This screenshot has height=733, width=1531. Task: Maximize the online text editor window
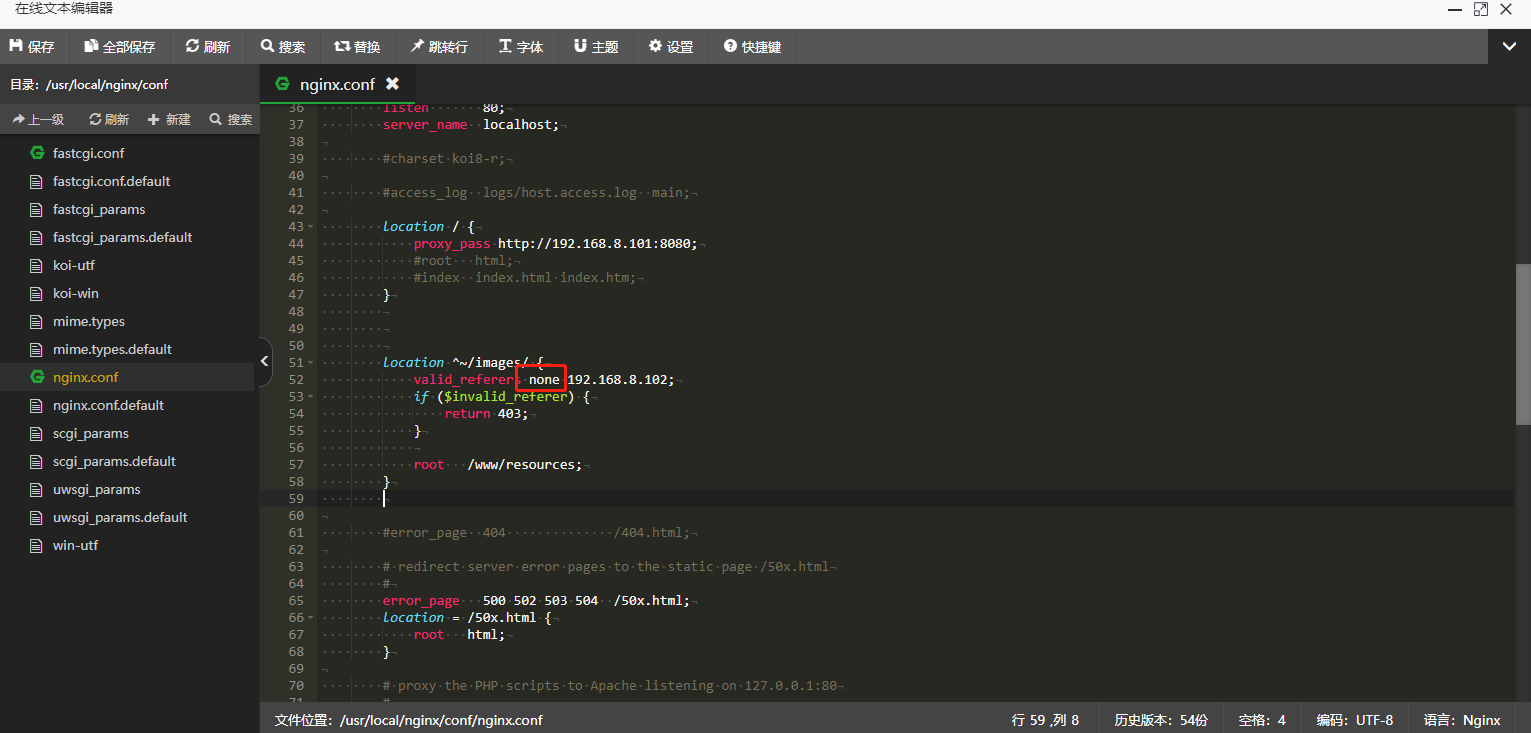tap(1481, 9)
